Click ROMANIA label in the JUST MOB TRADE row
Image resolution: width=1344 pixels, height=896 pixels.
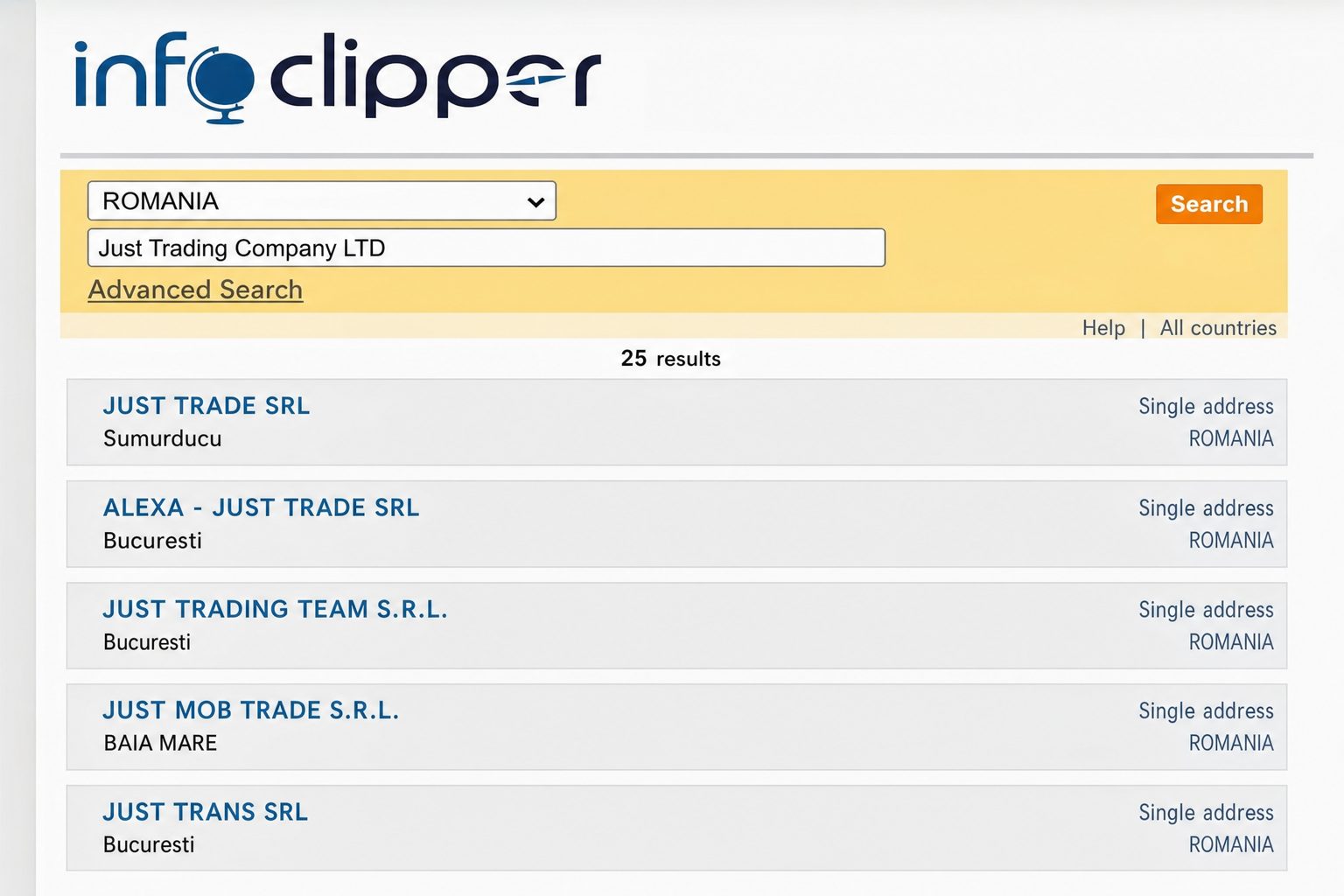1231,743
